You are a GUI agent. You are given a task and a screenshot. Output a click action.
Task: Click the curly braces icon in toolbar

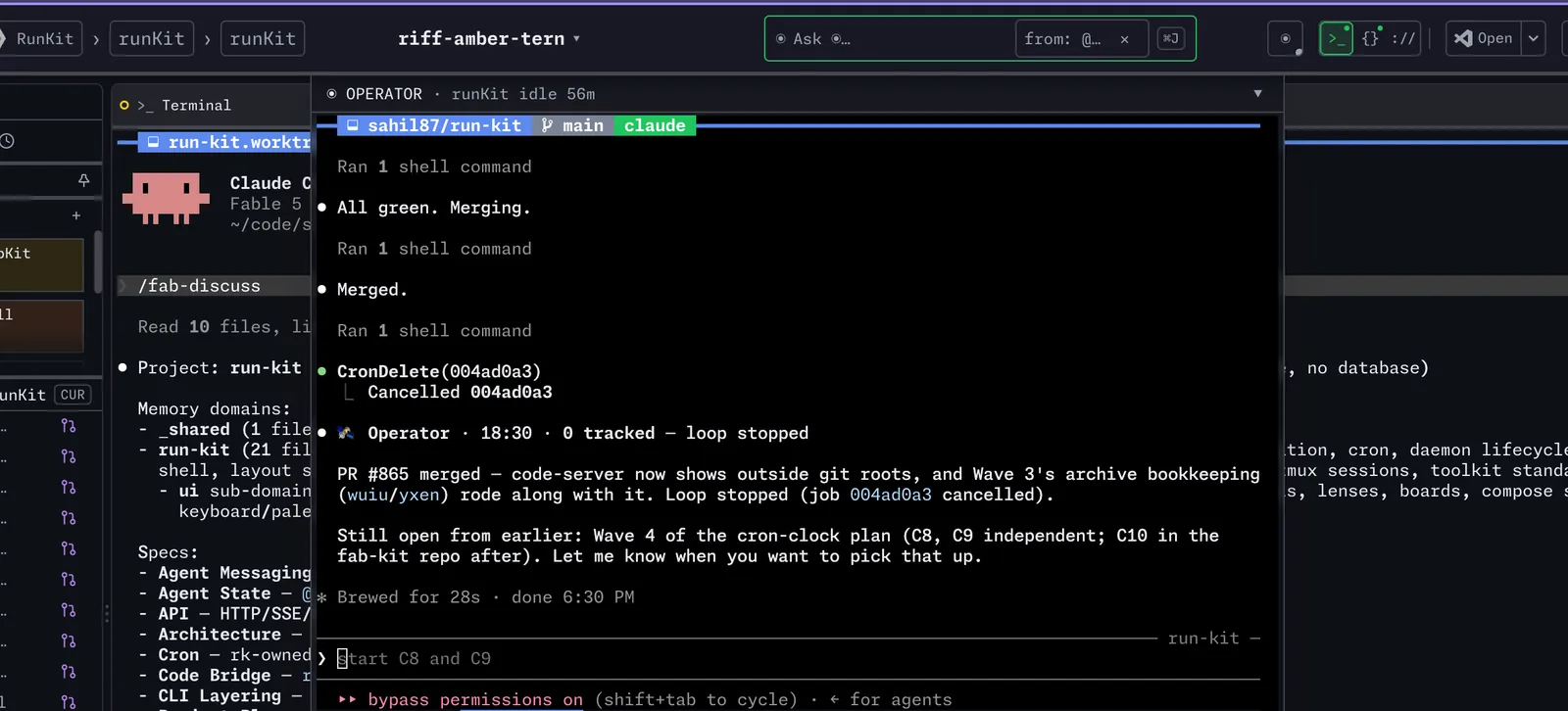tap(1371, 38)
